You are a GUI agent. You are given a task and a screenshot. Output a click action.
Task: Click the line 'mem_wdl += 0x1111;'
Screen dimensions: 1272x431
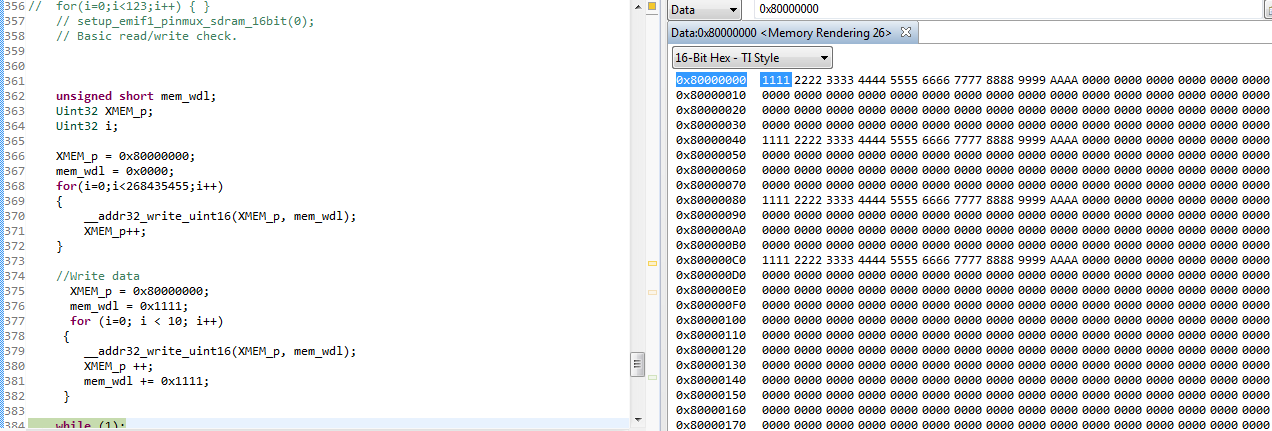coord(147,381)
